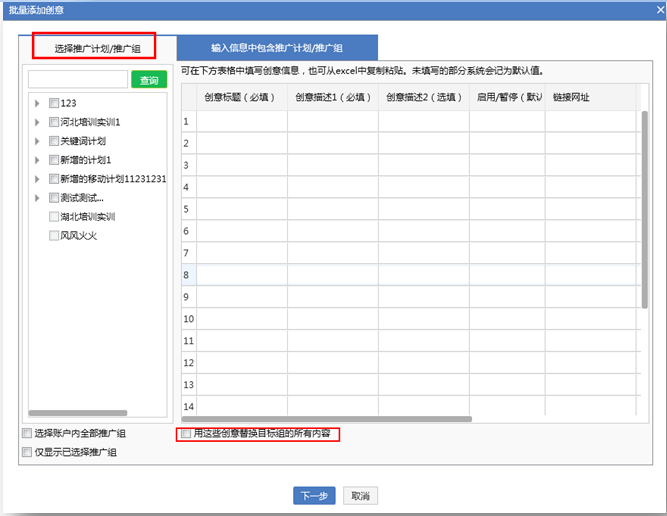Click the green 查询 search button
Image resolution: width=667 pixels, height=516 pixels.
pos(149,80)
